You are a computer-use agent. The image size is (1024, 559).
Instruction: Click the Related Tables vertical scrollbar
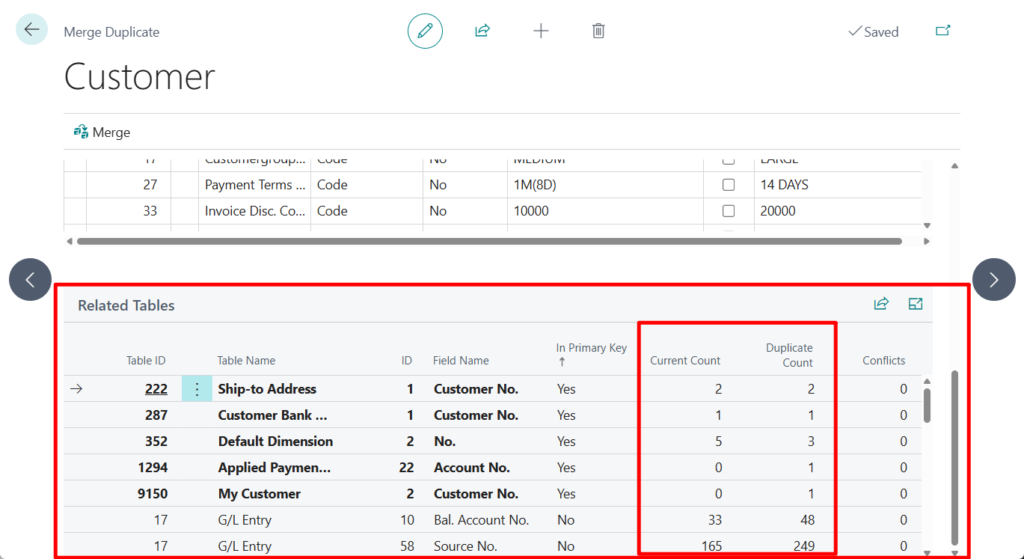coord(927,405)
